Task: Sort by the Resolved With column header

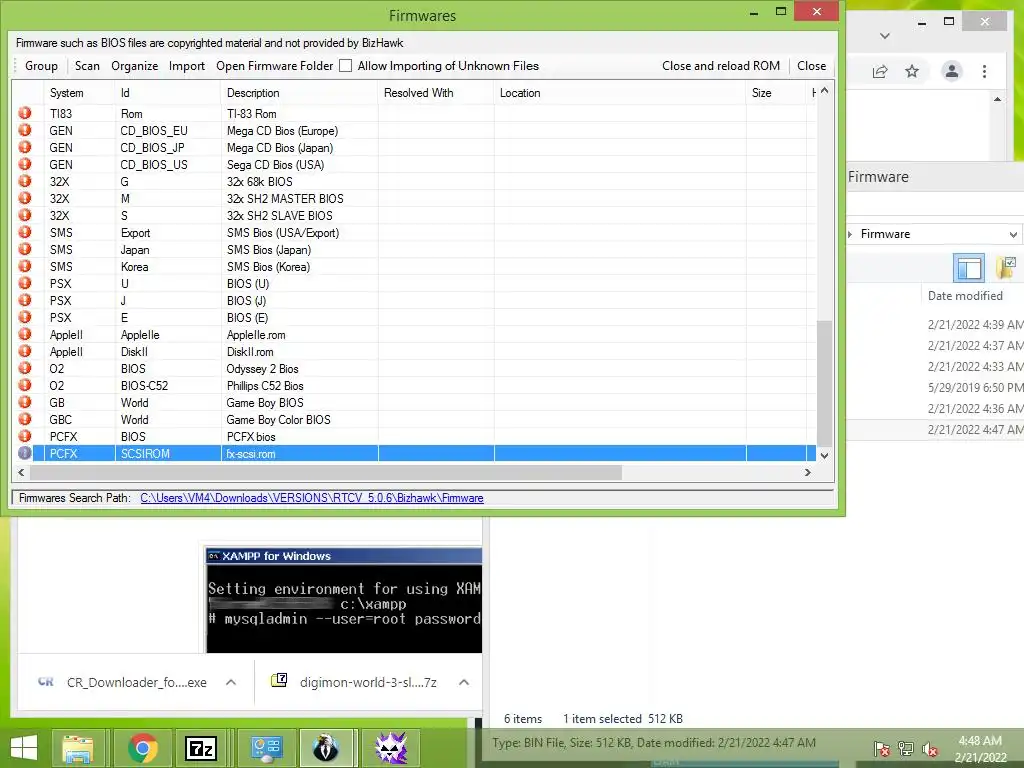Action: pyautogui.click(x=435, y=93)
